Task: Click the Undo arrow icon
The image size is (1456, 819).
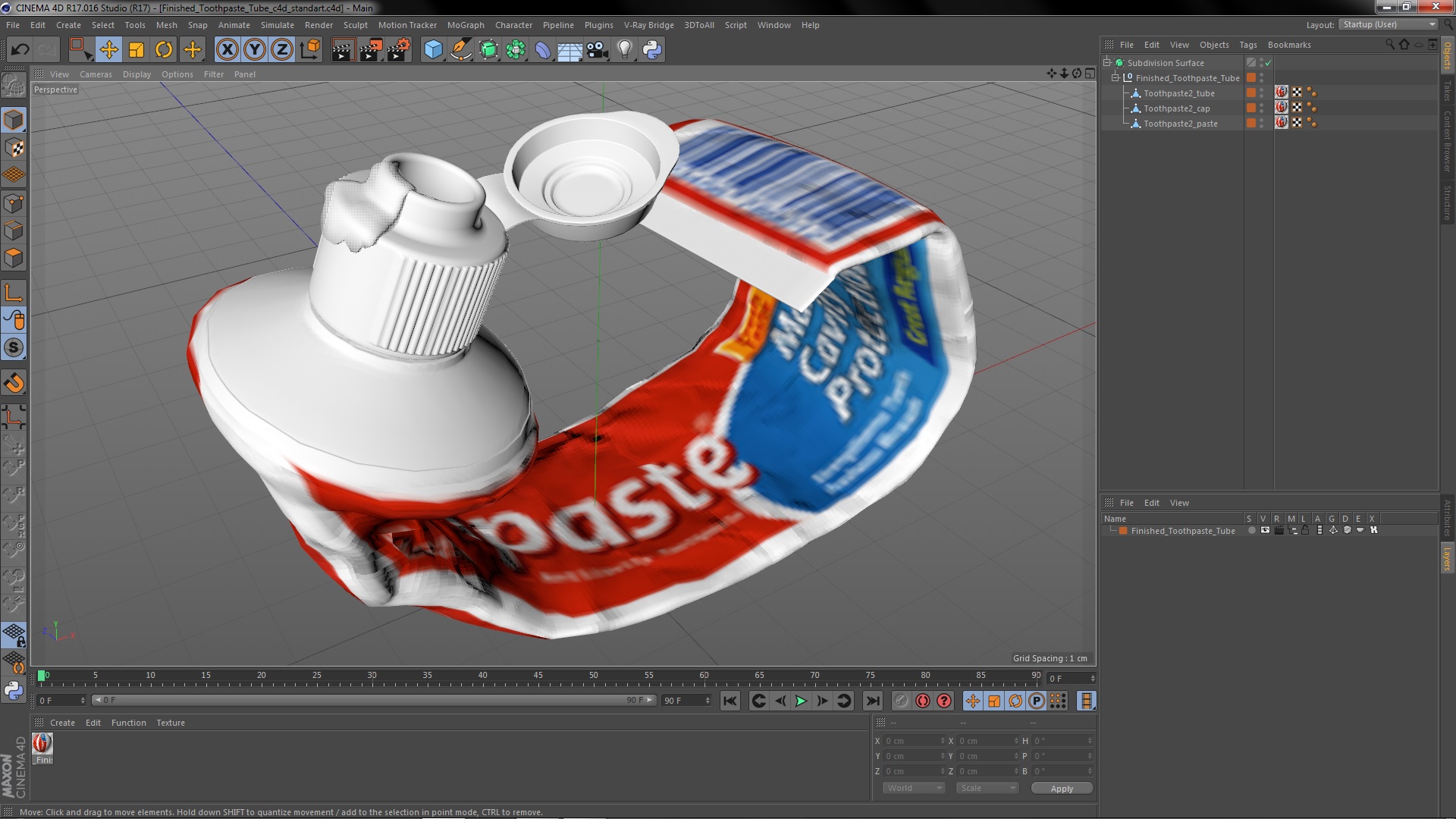Action: pos(20,50)
